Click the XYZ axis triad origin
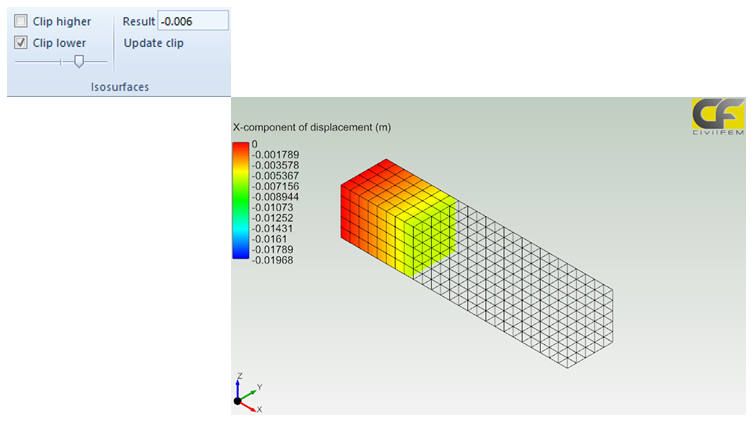753x425 pixels. (x=238, y=401)
